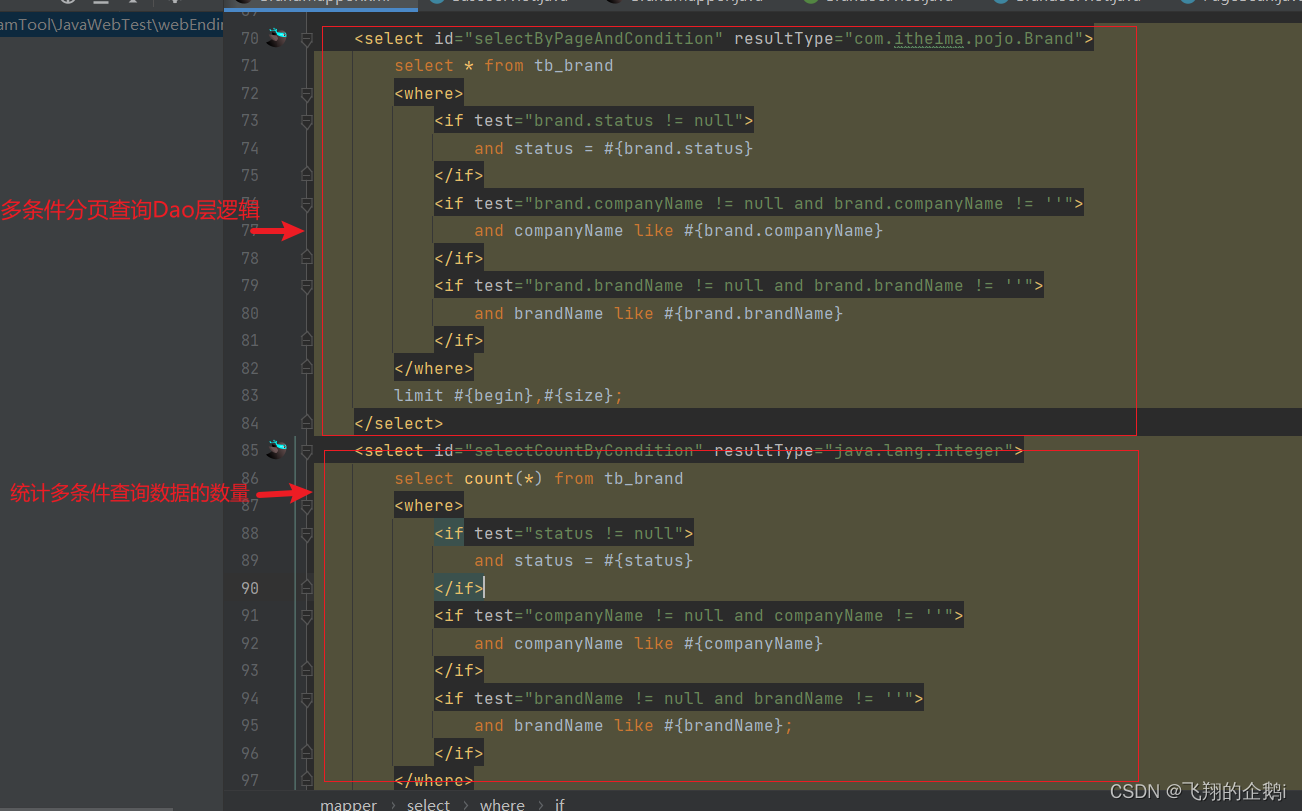Click line number 83 in the gutter
Image resolution: width=1302 pixels, height=811 pixels.
[x=249, y=396]
